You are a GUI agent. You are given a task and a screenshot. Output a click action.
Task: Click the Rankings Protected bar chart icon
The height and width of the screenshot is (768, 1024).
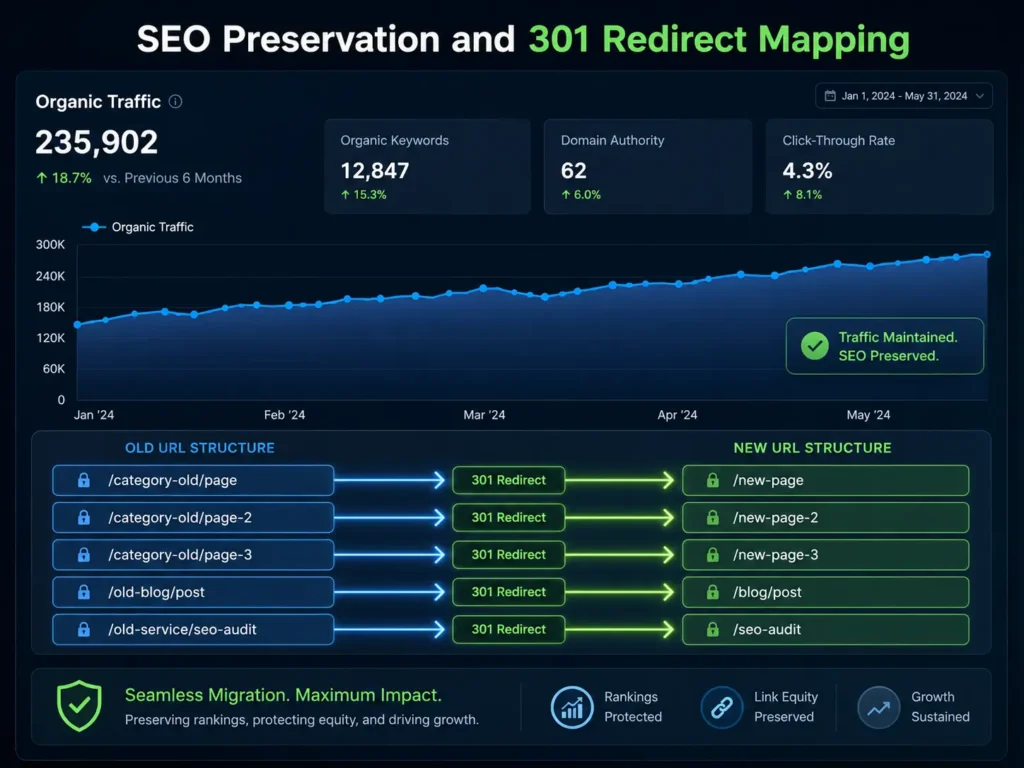click(x=572, y=707)
